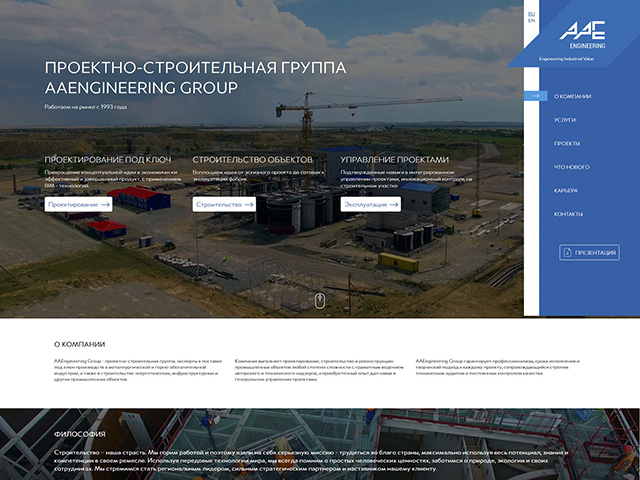
Task: Click the ПРОЕКТИРОВАНИЕ ПОД КЛЮЧ heading
Action: point(108,160)
